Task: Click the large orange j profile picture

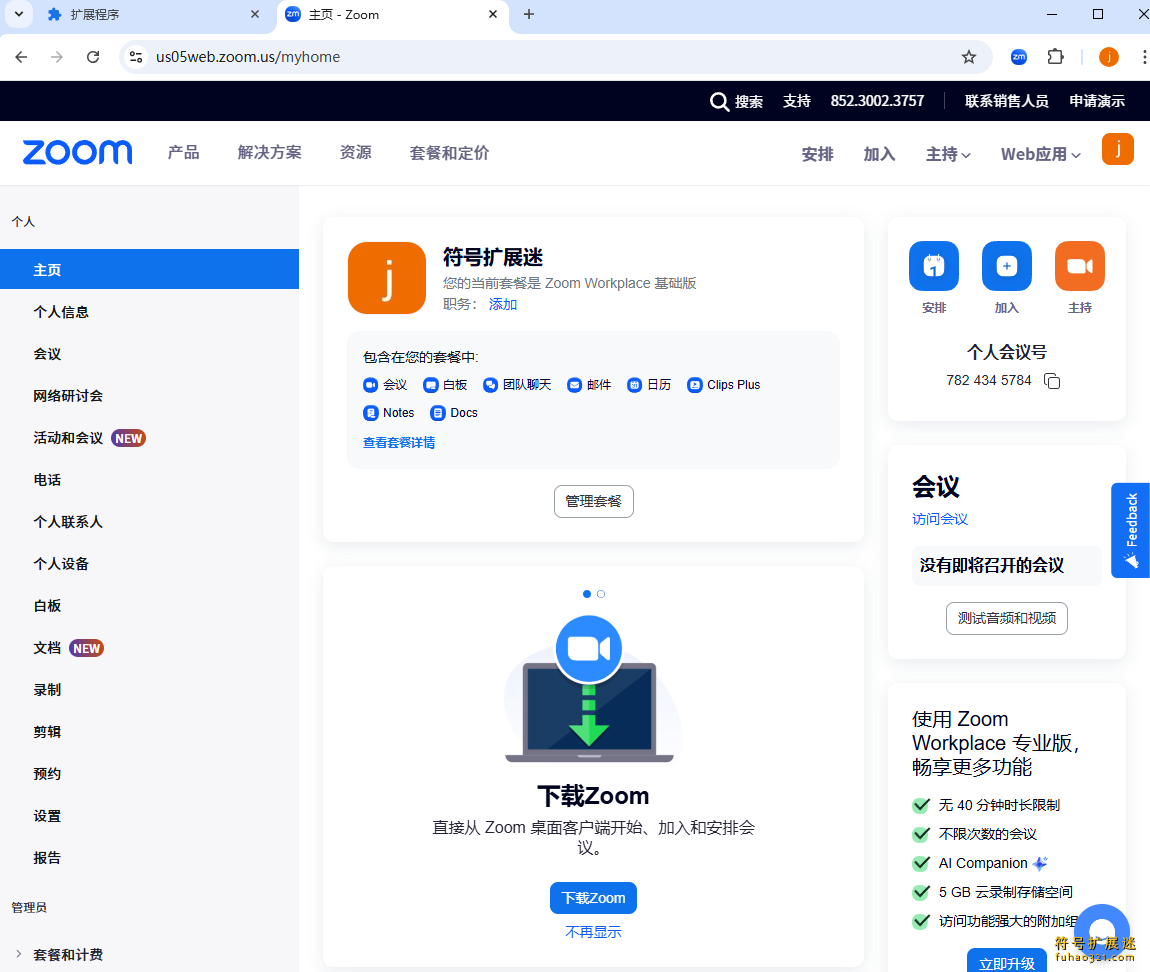Action: click(387, 278)
